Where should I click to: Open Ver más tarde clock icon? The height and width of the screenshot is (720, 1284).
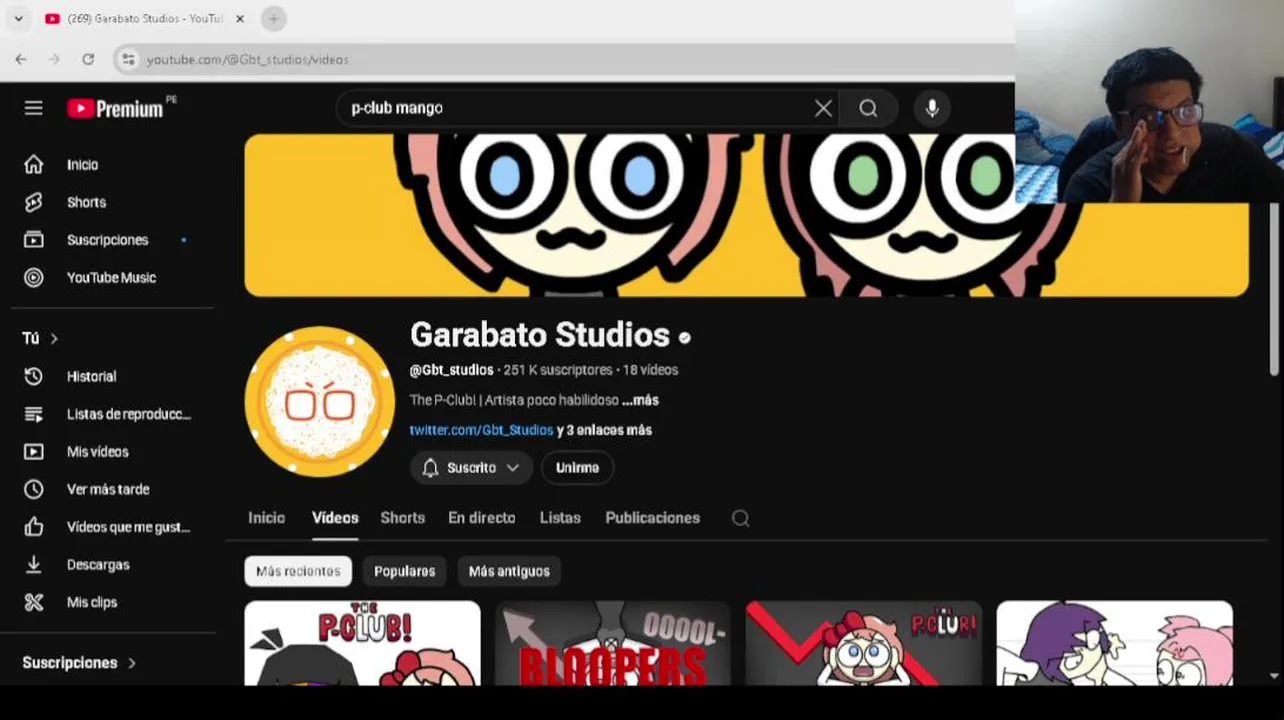point(34,489)
